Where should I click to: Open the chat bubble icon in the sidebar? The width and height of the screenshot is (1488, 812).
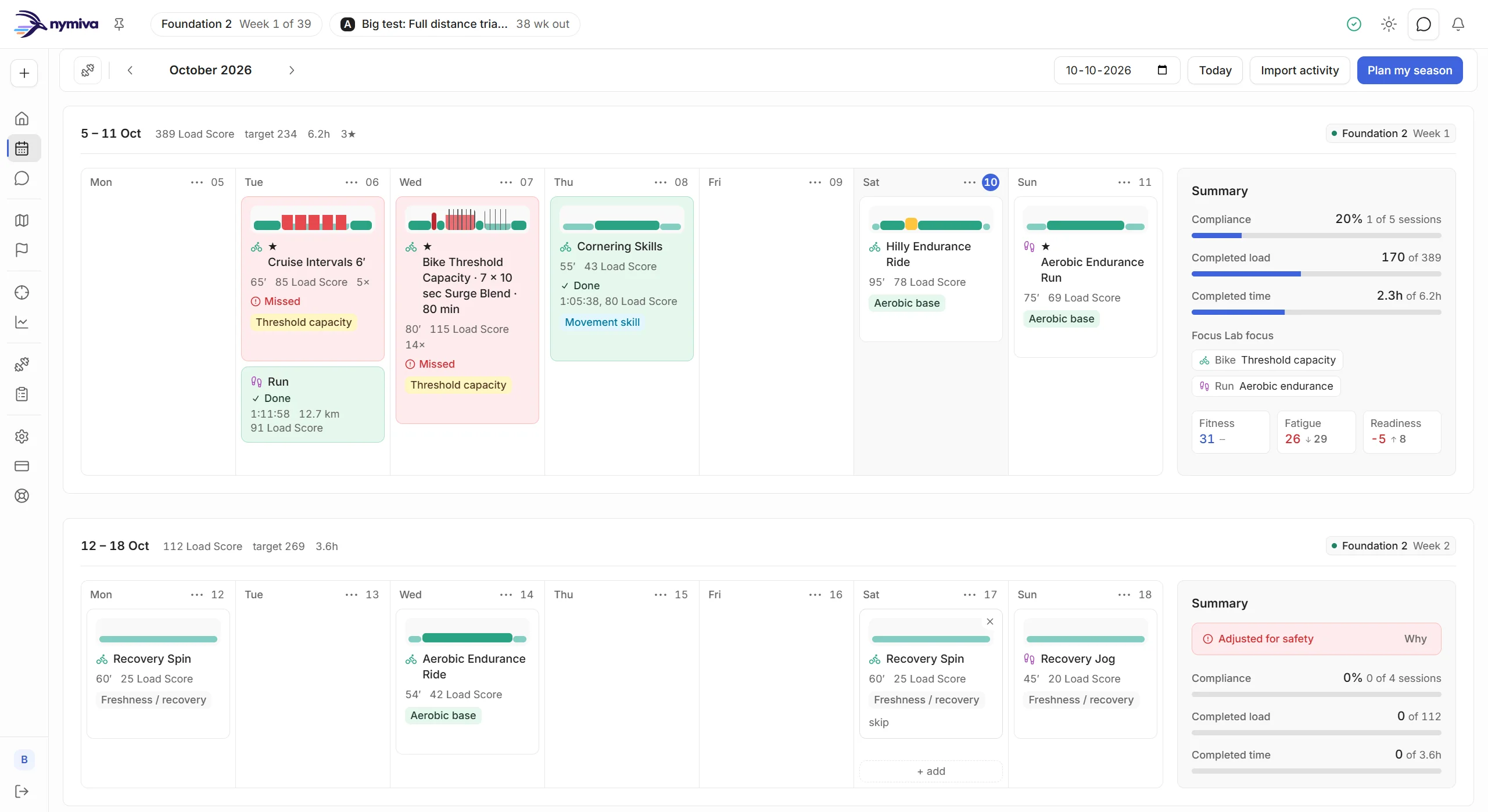[21, 178]
